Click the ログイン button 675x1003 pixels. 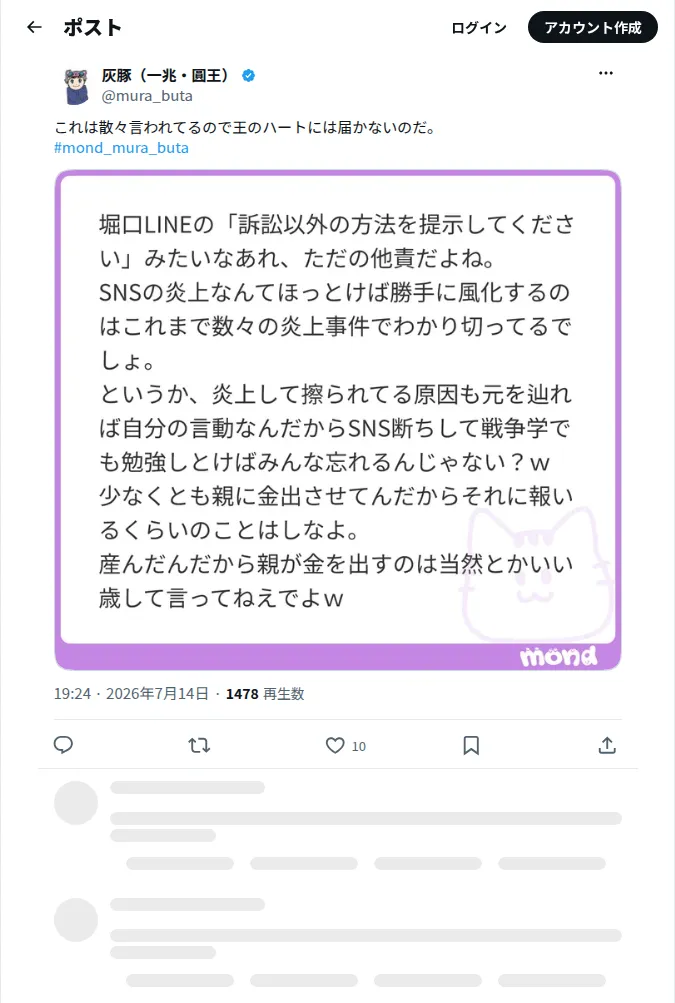point(479,28)
